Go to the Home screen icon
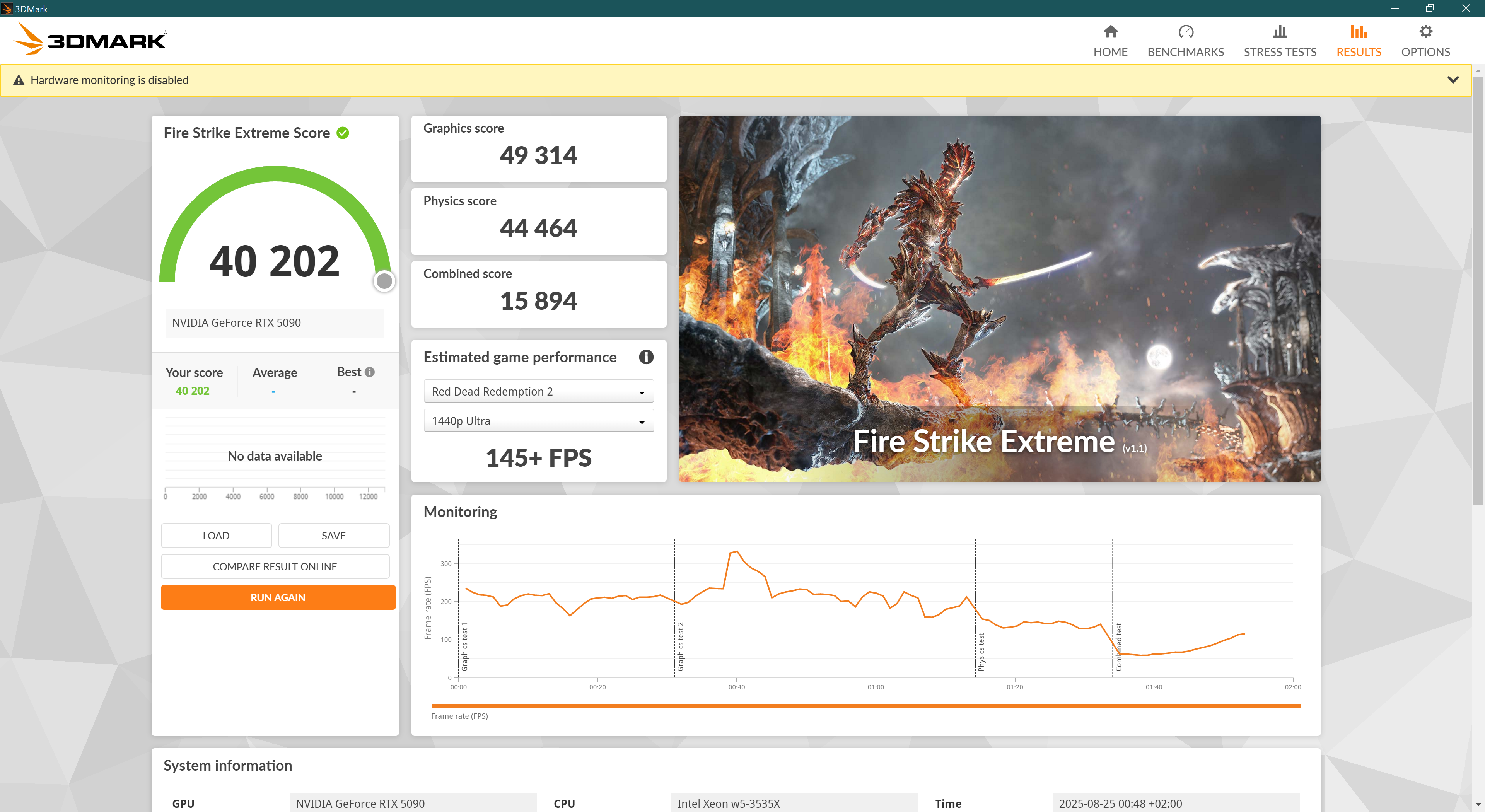Screen dimensions: 1485x812 [x=1110, y=31]
